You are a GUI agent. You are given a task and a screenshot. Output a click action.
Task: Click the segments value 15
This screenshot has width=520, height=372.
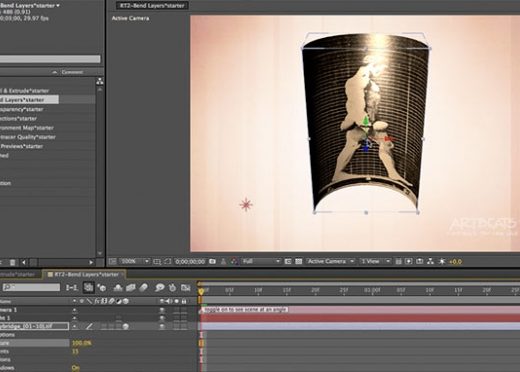75,351
